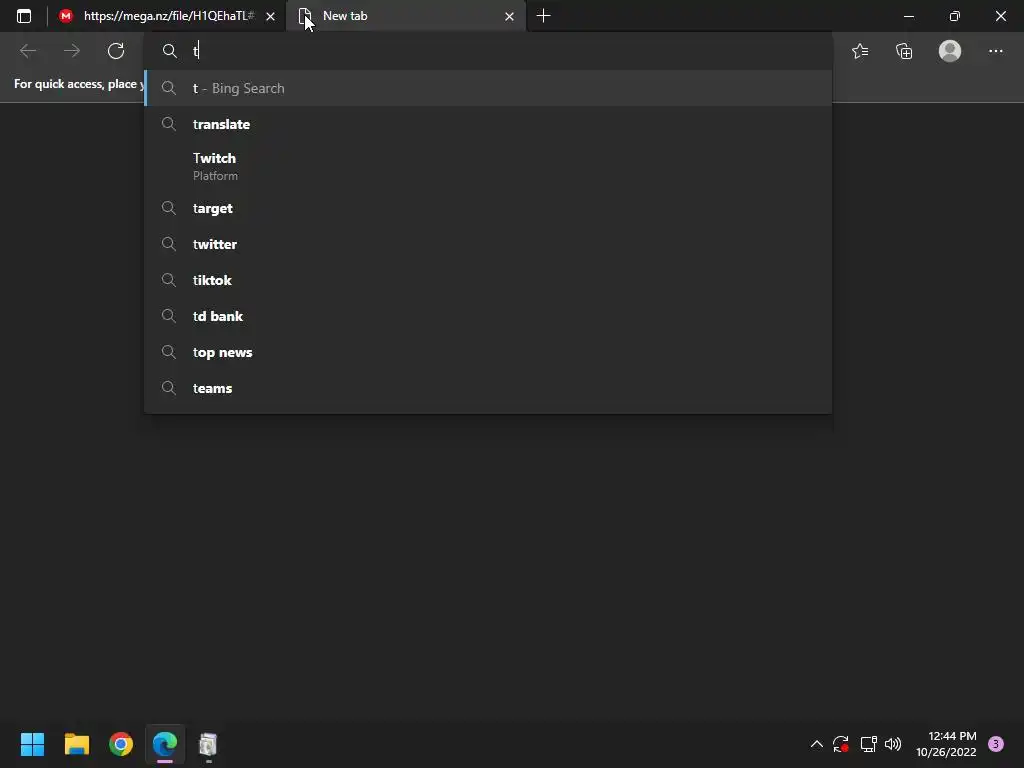Open the tab actions menu icon
The height and width of the screenshot is (768, 1024).
coord(24,16)
